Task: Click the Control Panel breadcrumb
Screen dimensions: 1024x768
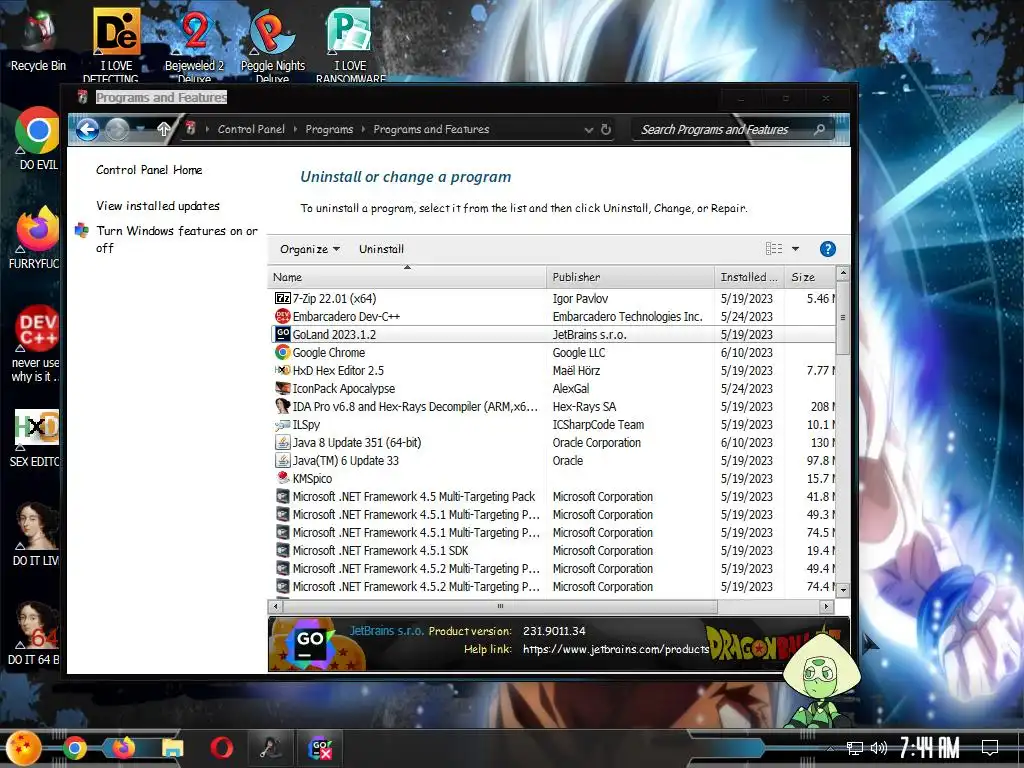Action: pos(251,129)
